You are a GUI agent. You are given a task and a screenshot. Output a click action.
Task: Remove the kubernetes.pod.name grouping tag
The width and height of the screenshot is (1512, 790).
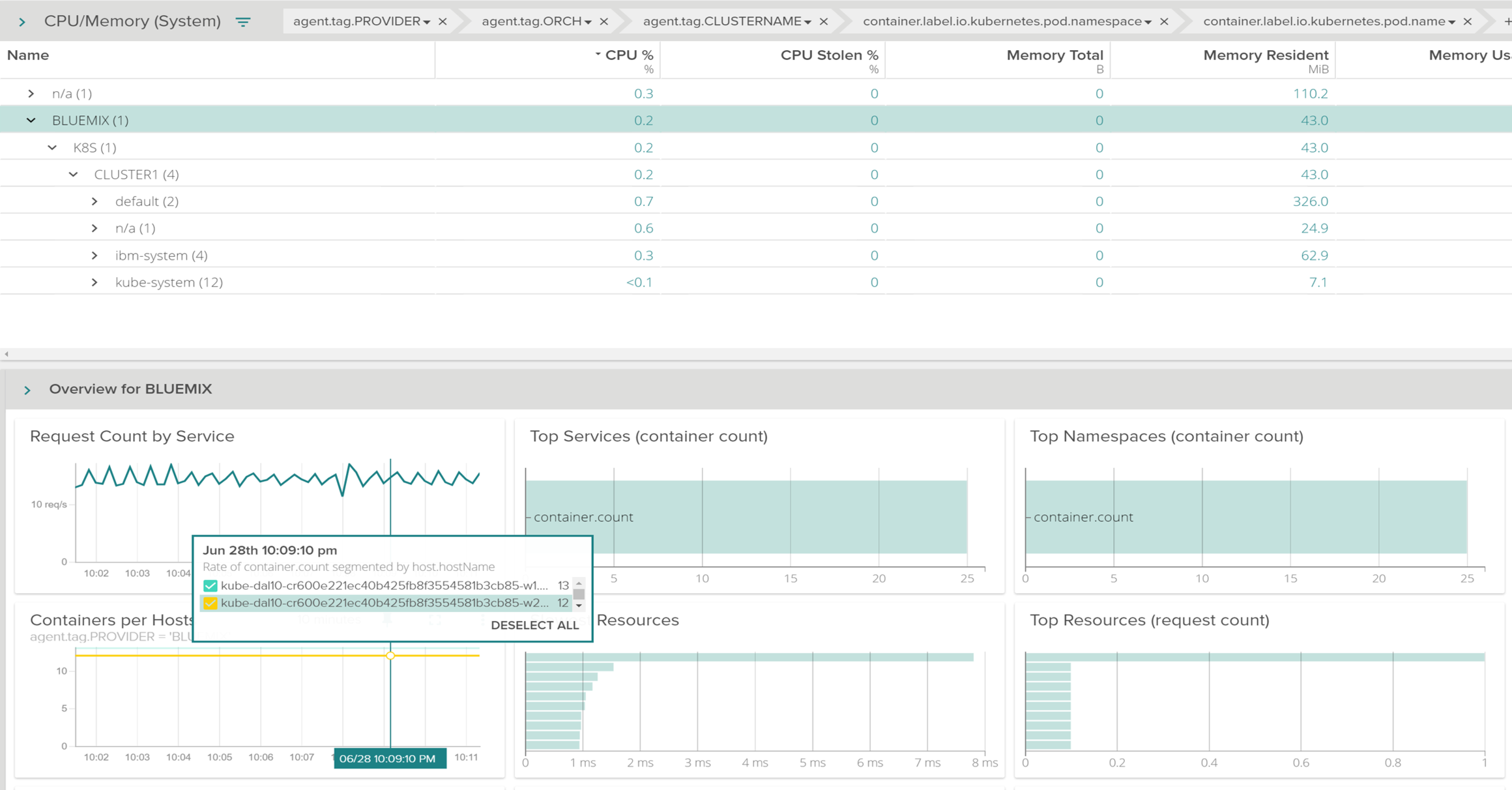(1468, 22)
